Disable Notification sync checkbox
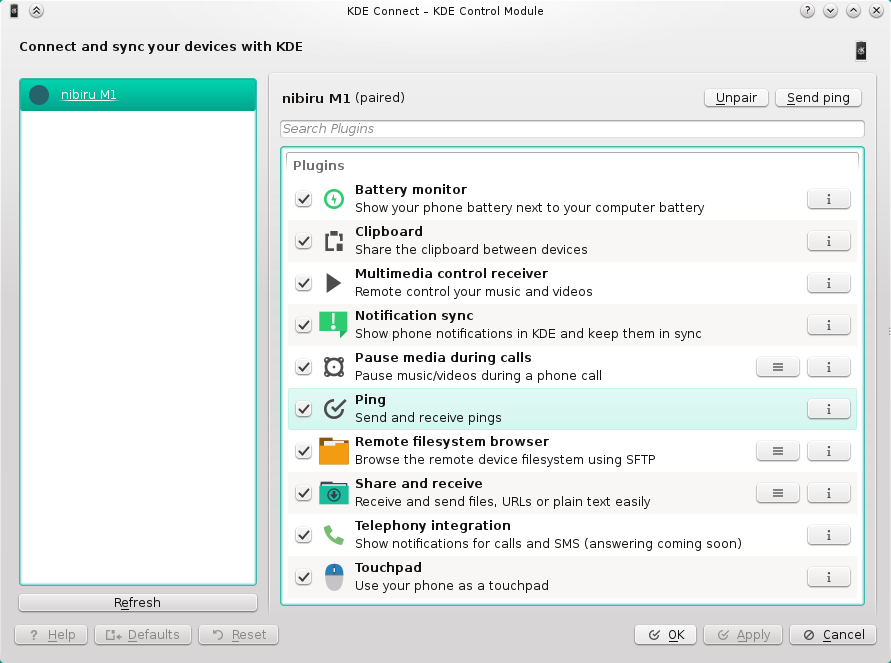 303,325
